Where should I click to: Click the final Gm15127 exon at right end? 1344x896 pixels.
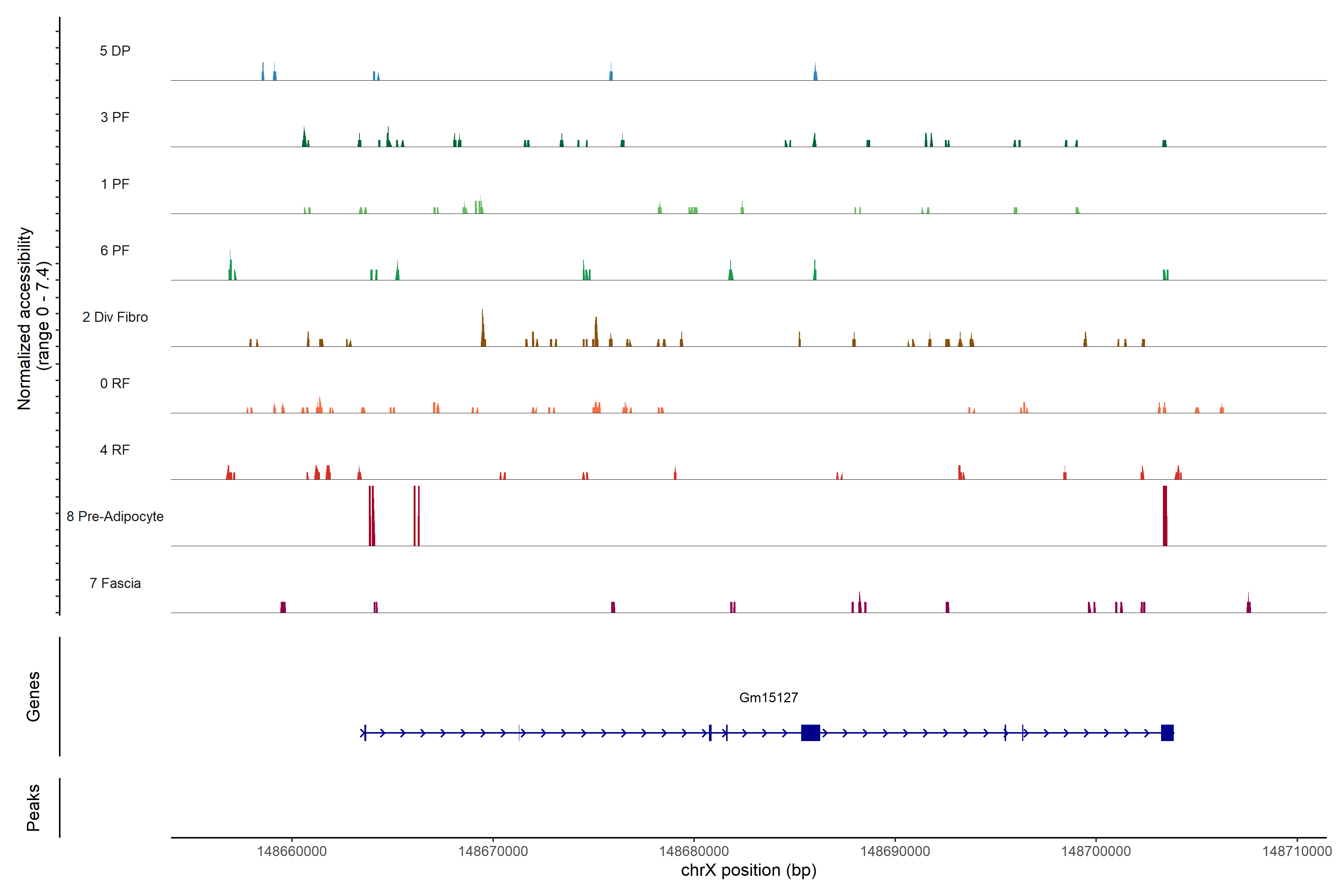[1167, 732]
